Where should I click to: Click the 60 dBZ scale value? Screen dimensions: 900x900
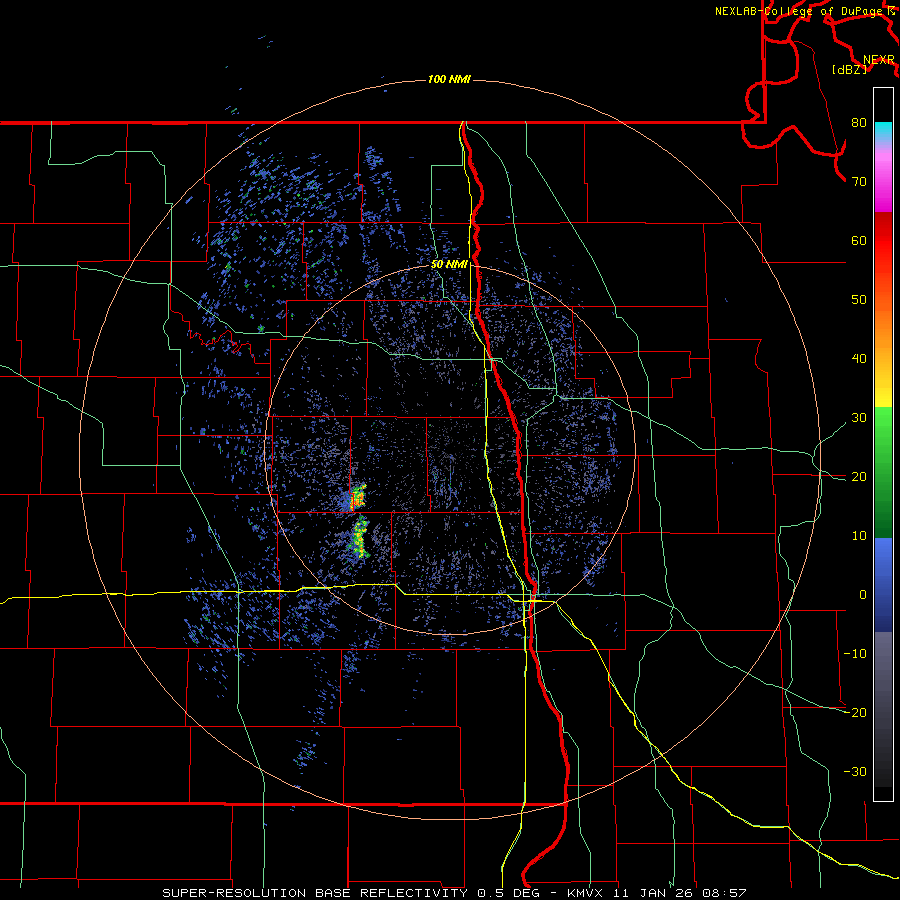tap(859, 240)
